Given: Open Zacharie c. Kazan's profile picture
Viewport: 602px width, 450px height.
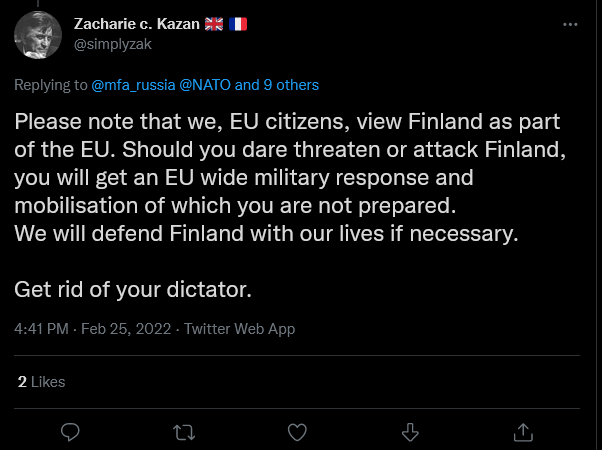Looking at the screenshot, I should coord(39,35).
